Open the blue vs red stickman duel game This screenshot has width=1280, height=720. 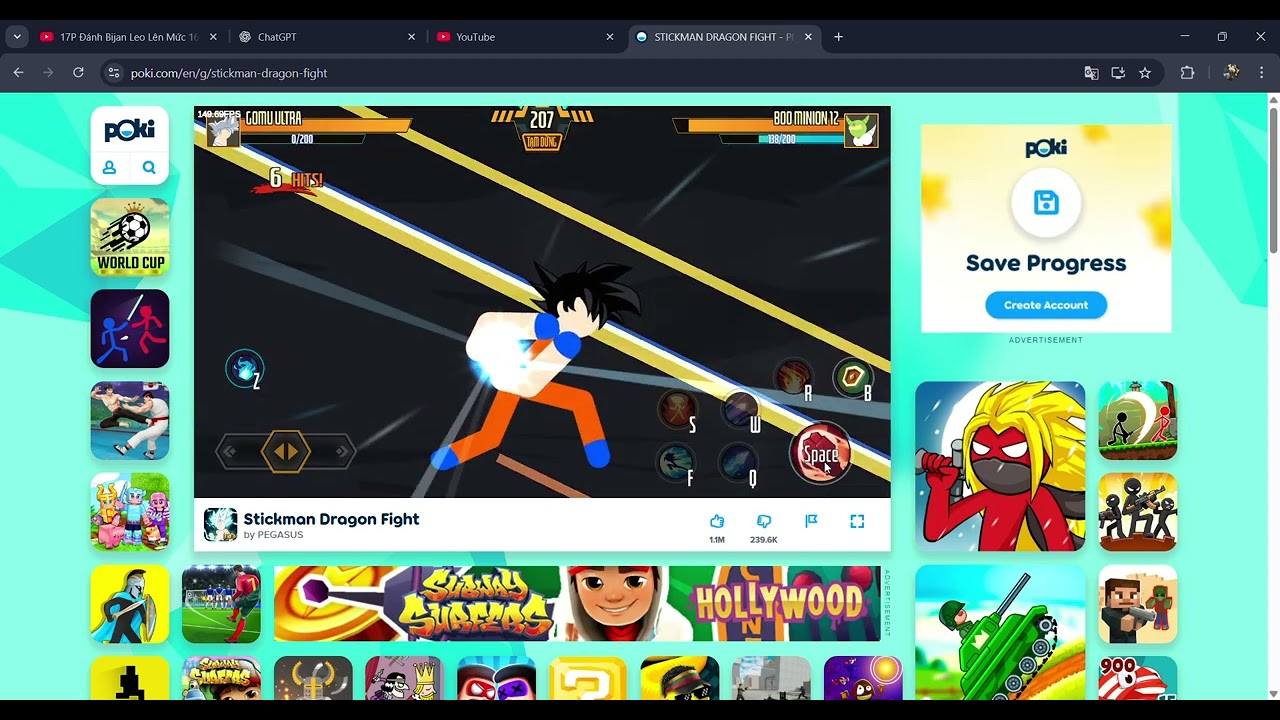click(x=130, y=329)
